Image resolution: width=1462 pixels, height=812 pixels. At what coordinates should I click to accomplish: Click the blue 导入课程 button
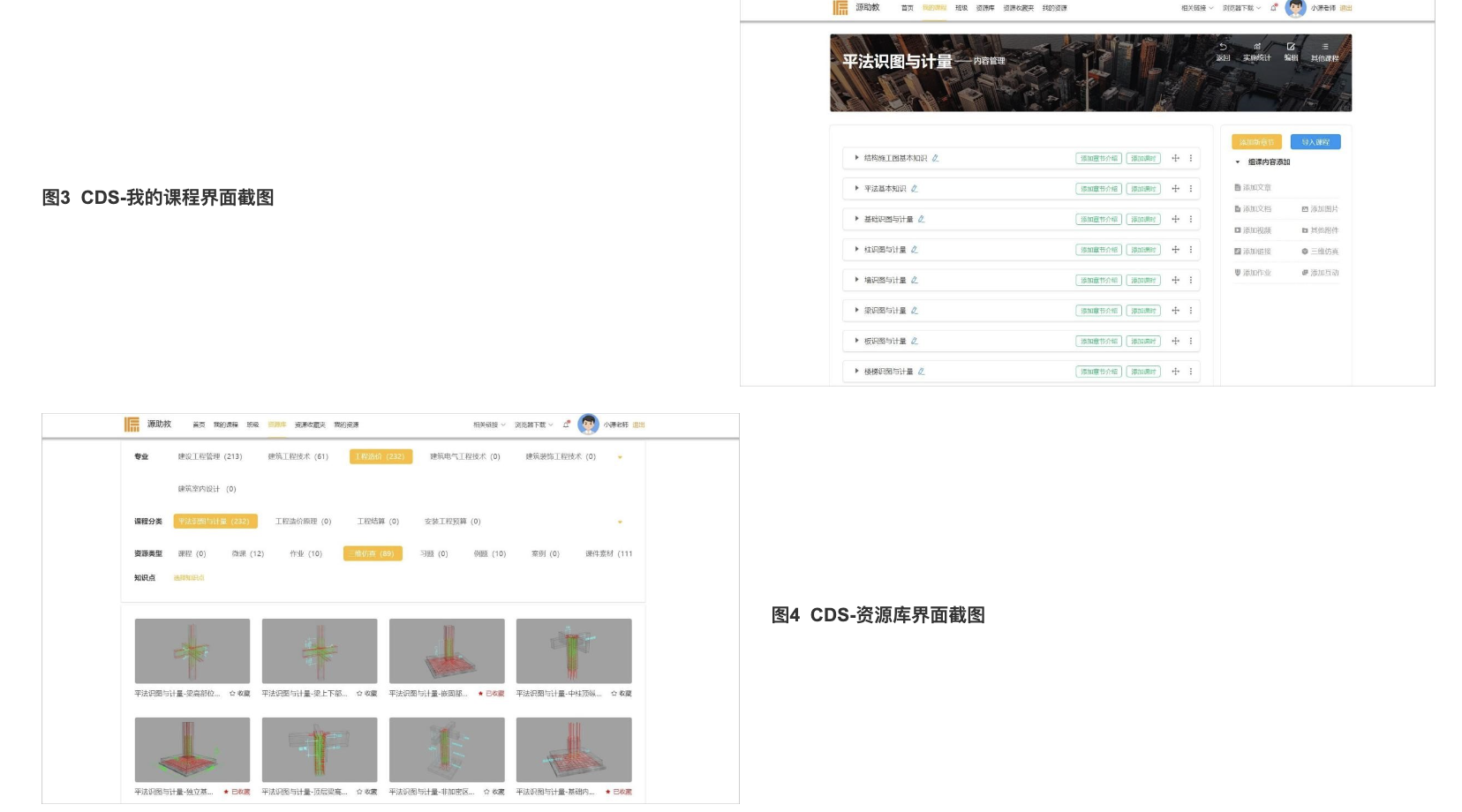click(1315, 142)
